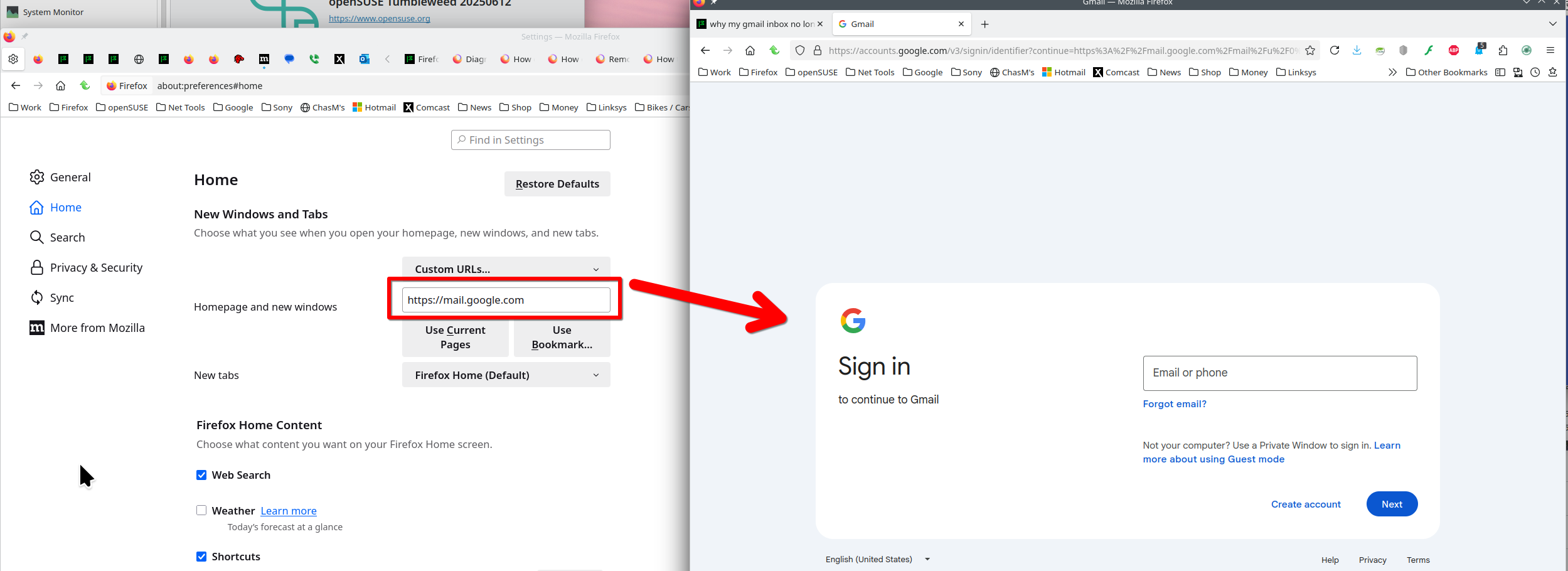Click Use Current Pages button
Image resolution: width=1568 pixels, height=571 pixels.
pyautogui.click(x=455, y=338)
